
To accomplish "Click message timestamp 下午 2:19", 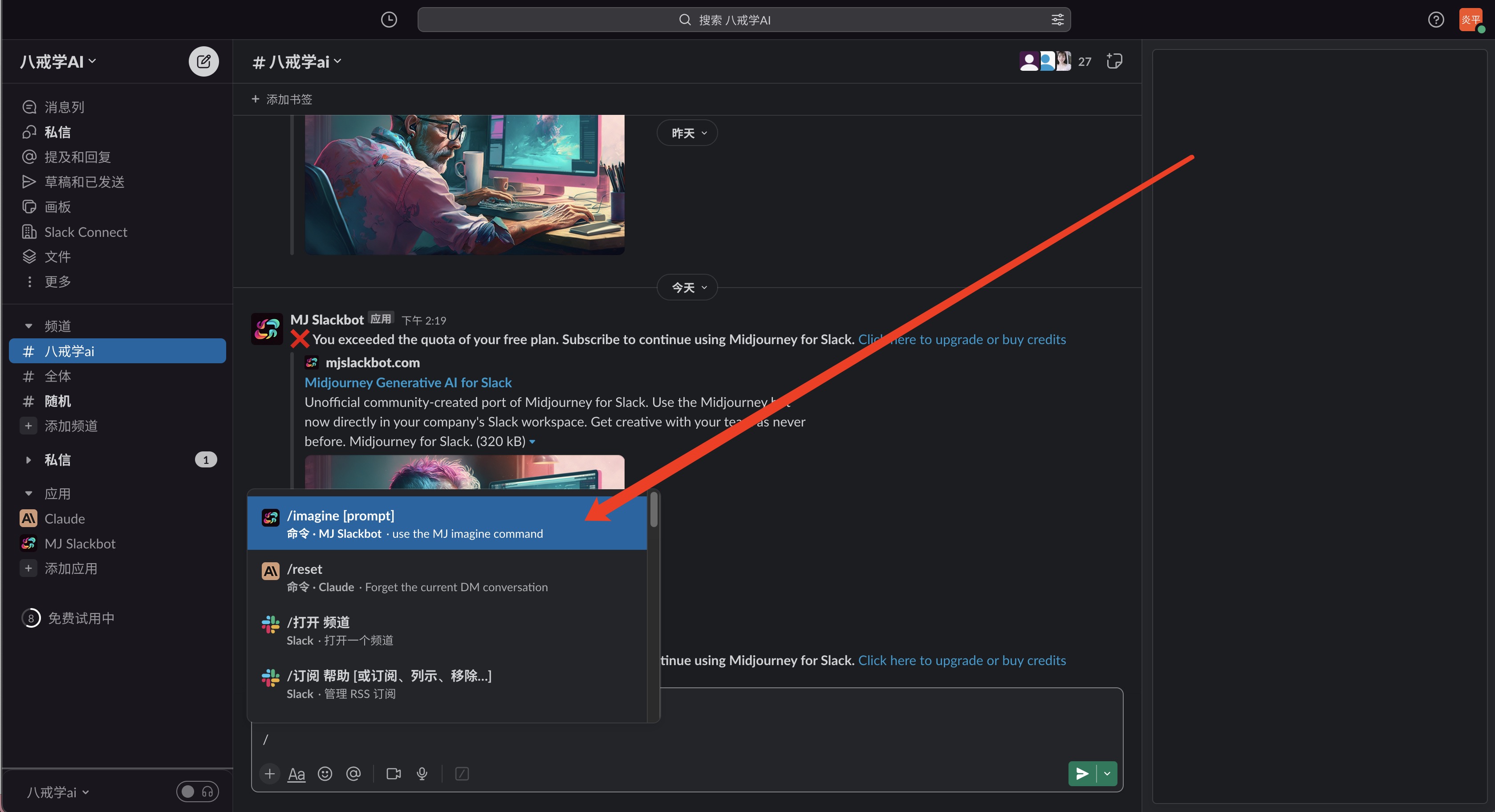I will [424, 321].
